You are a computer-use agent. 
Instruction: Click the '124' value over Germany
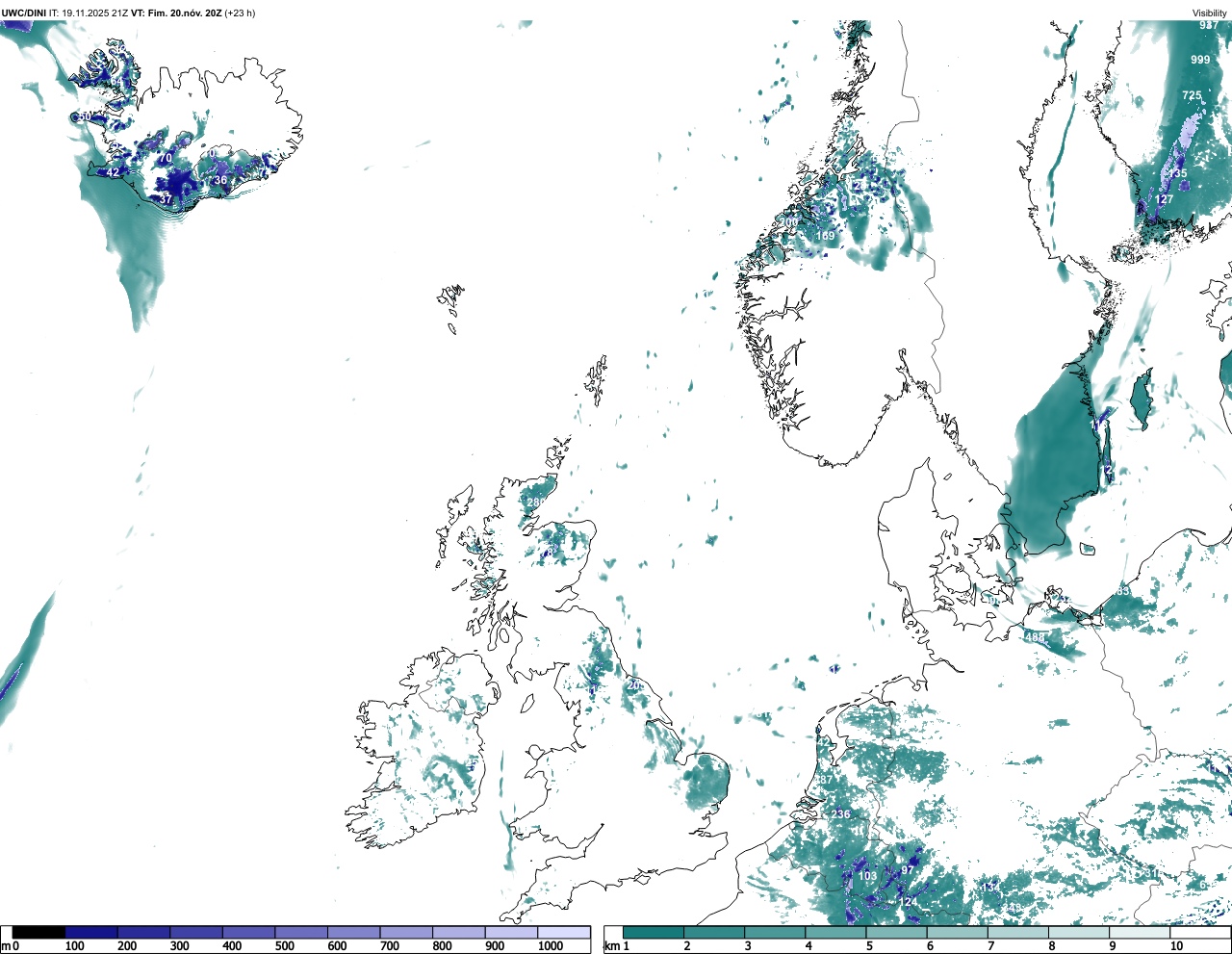coord(906,902)
